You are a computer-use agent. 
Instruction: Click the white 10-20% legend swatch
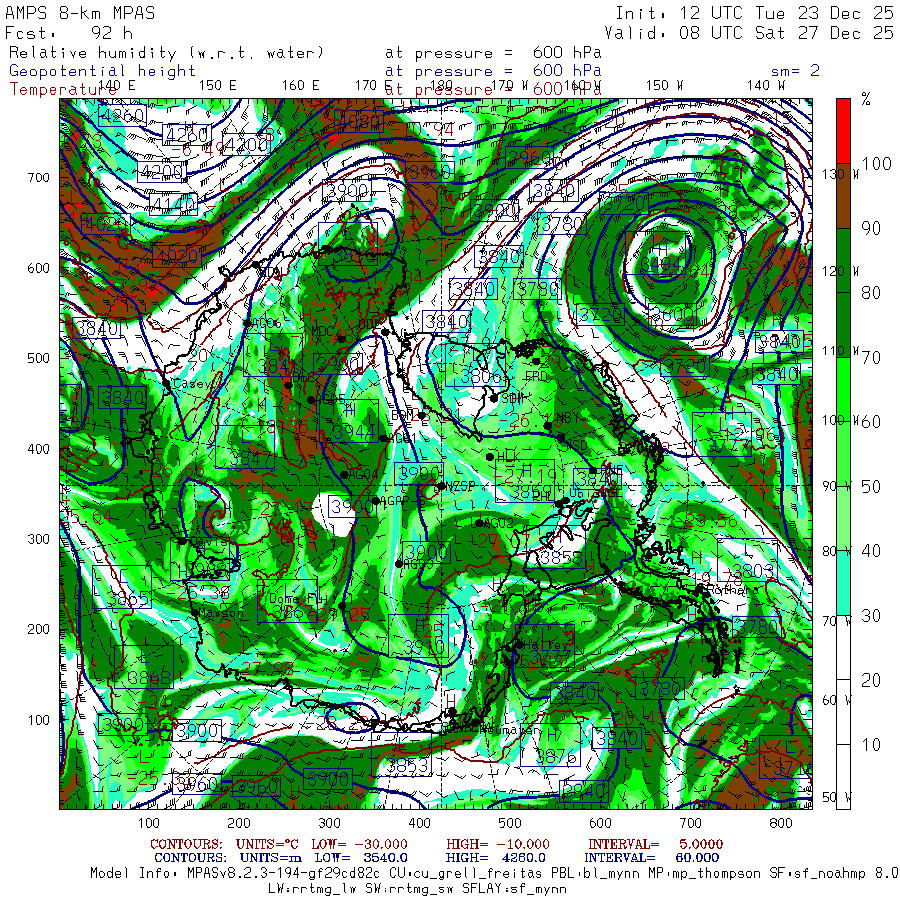(x=844, y=711)
